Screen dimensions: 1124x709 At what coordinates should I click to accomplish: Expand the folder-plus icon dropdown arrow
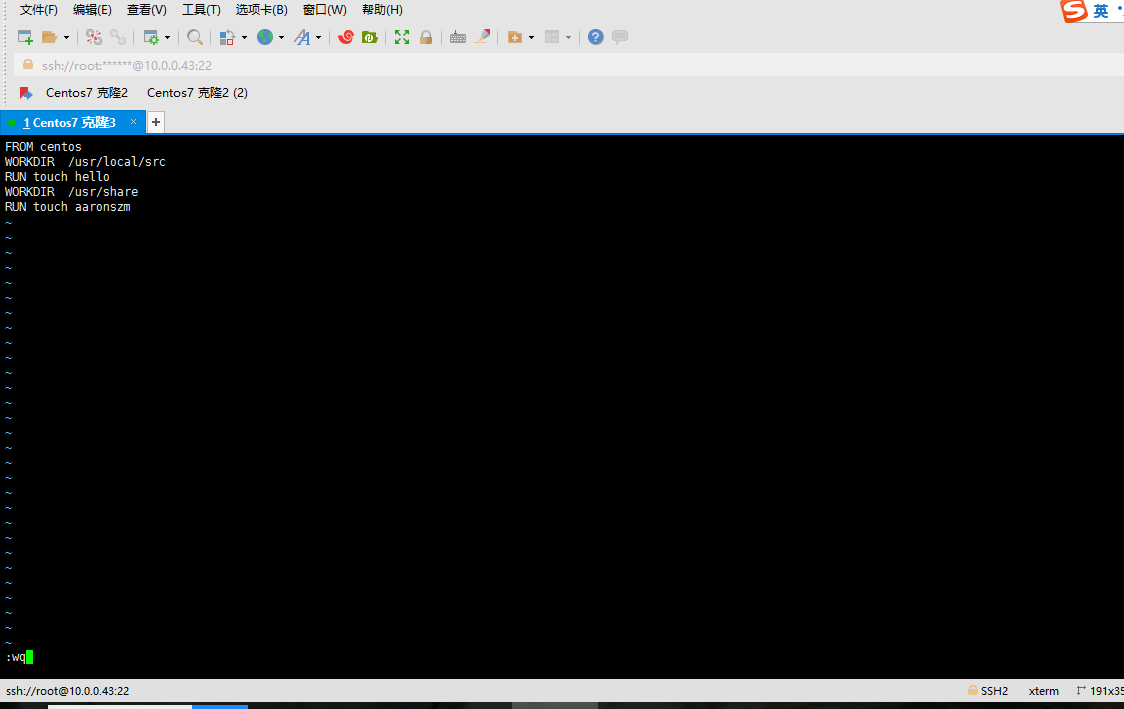[x=531, y=37]
